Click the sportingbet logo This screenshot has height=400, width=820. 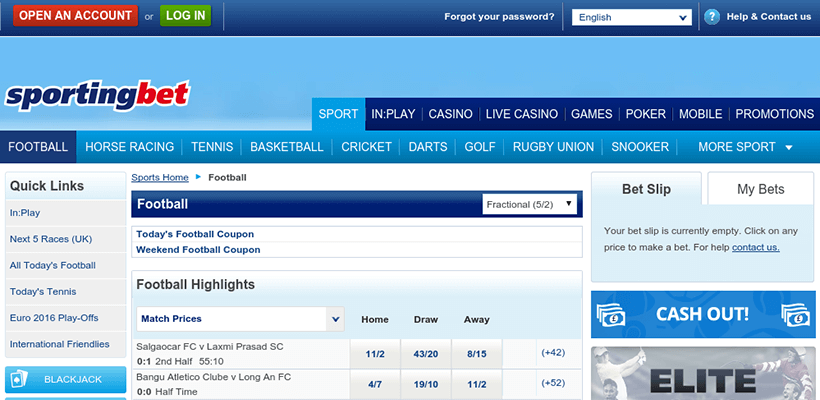coord(97,97)
